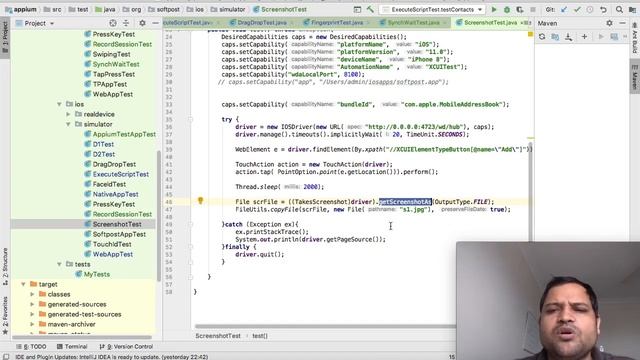Select ScreenshotTest.java editor tab
This screenshot has height=360, width=640.
pyautogui.click(x=490, y=23)
